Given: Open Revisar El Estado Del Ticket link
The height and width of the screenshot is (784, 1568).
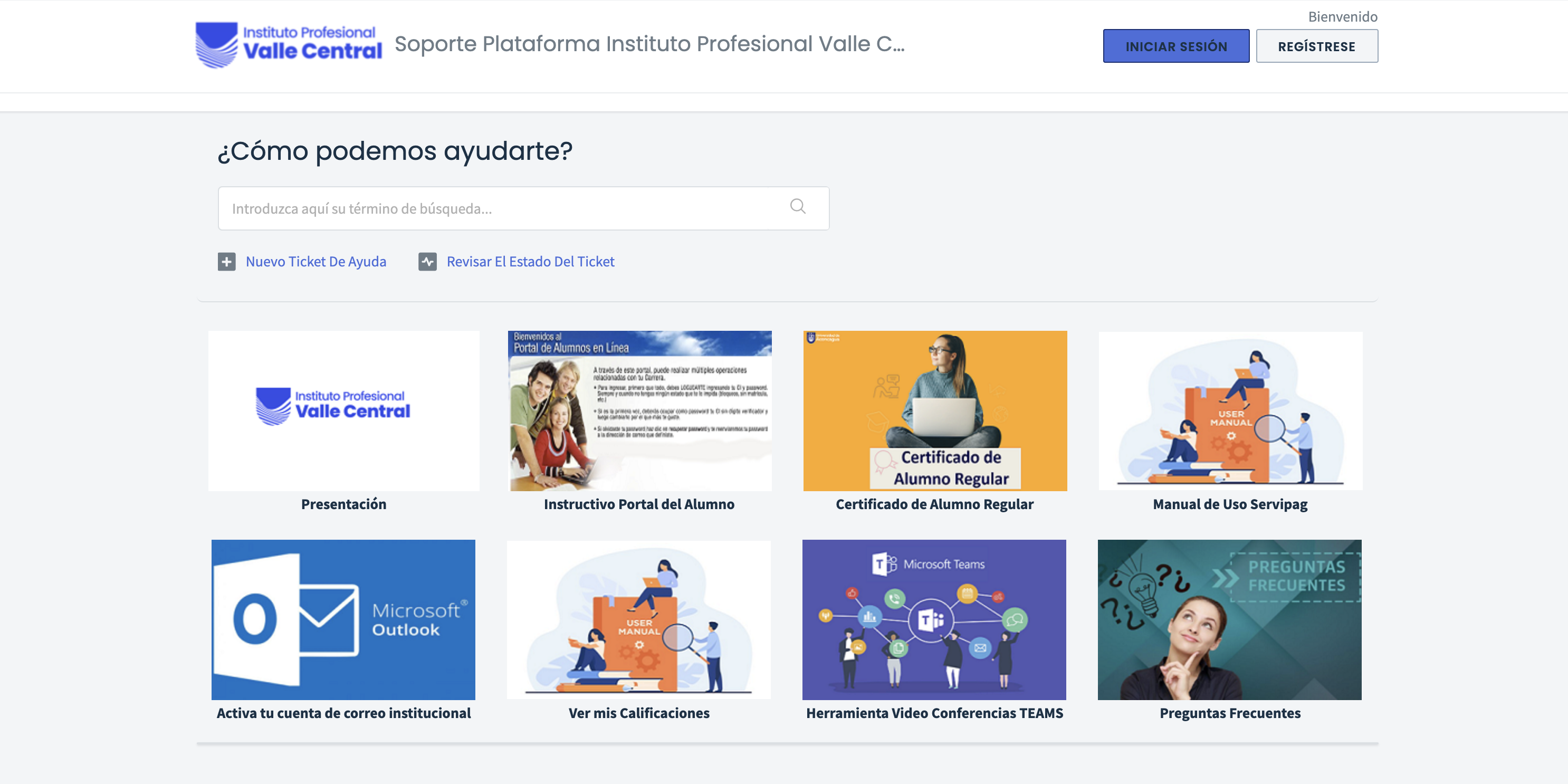Looking at the screenshot, I should [x=531, y=262].
